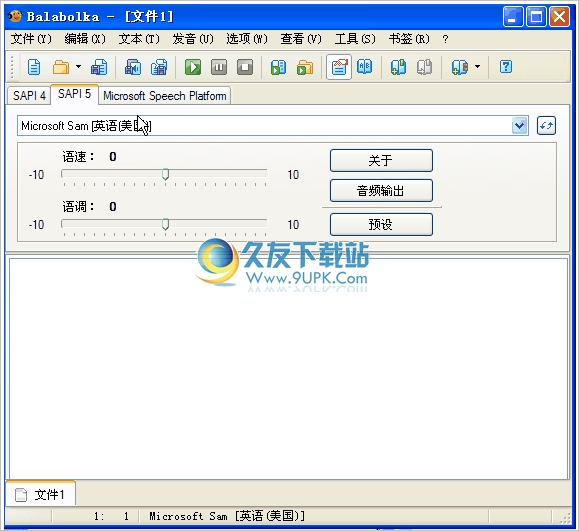Open Help with the question mark icon
579x531 pixels.
tap(506, 67)
